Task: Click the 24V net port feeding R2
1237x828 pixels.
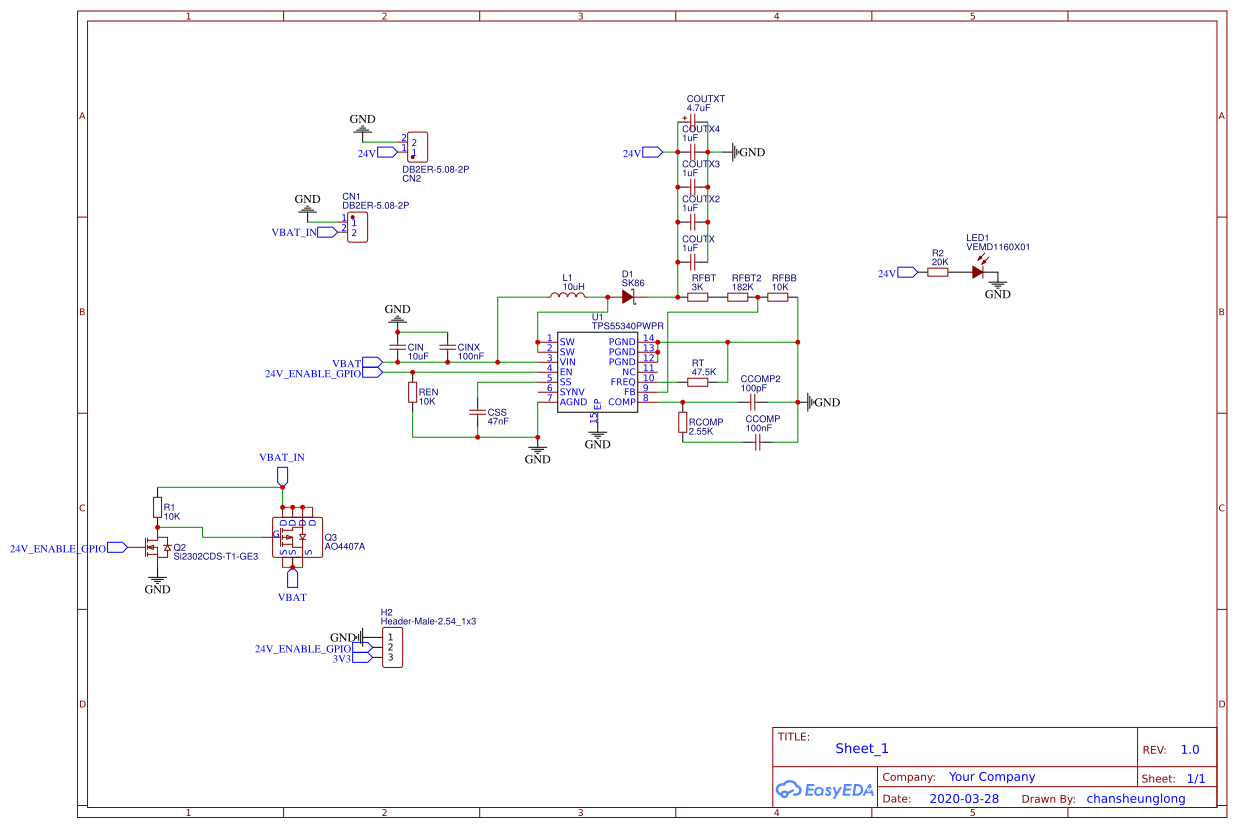Action: pyautogui.click(x=907, y=272)
